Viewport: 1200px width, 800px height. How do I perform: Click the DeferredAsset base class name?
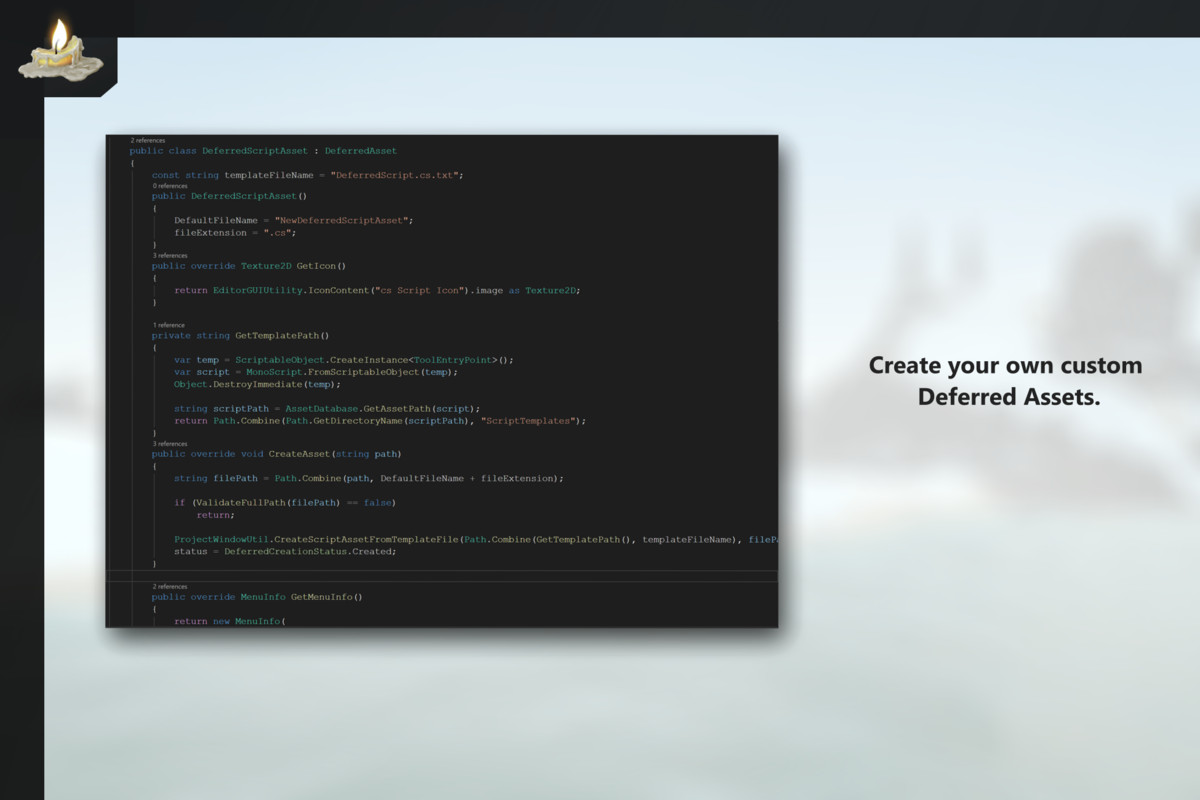tap(360, 151)
